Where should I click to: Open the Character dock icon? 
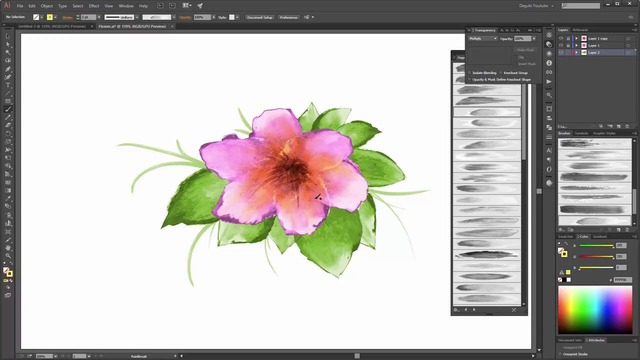tap(549, 151)
